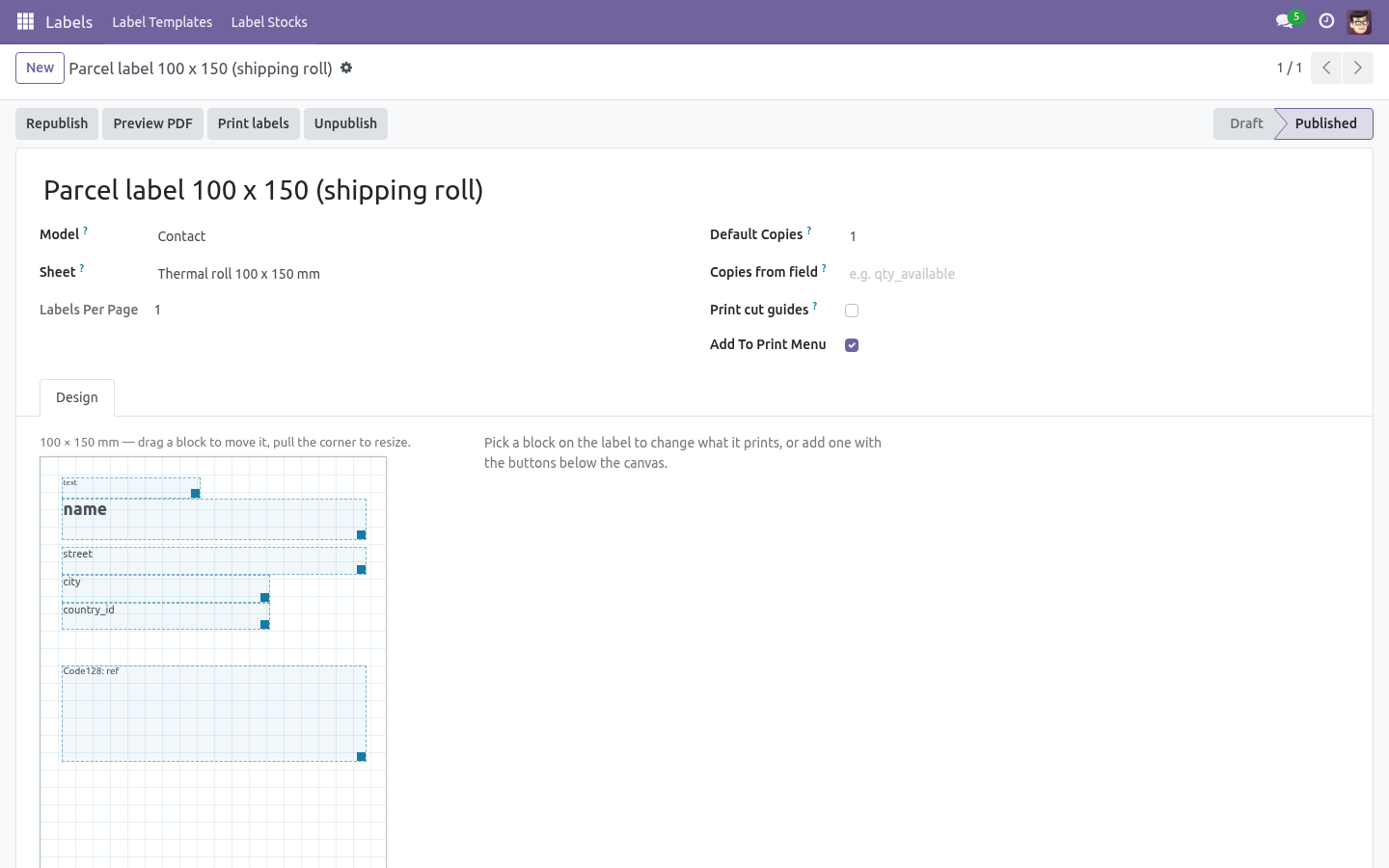Go to the next record arrow

(1357, 68)
